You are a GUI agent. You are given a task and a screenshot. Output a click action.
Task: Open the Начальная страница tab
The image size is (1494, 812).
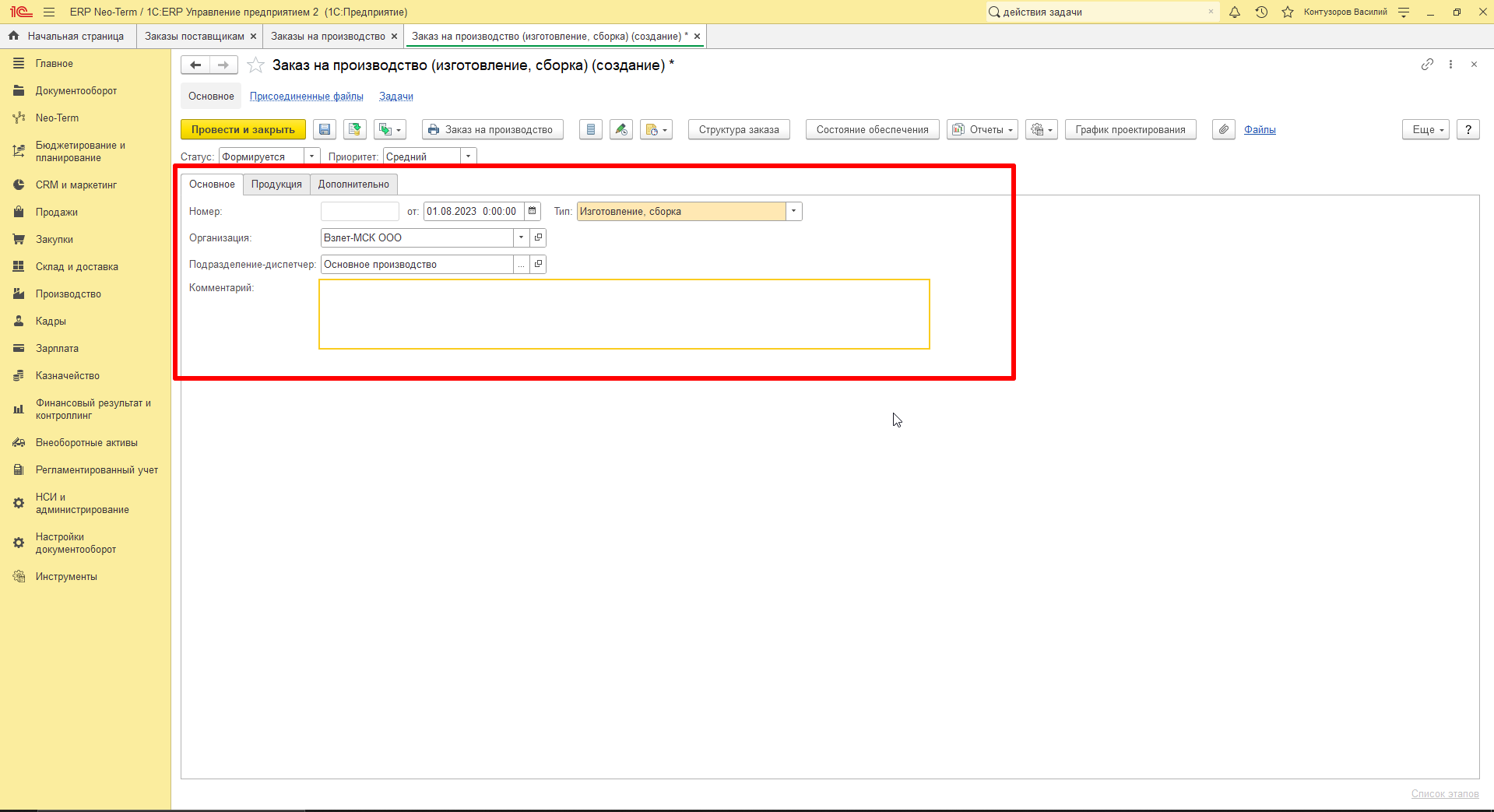[69, 37]
